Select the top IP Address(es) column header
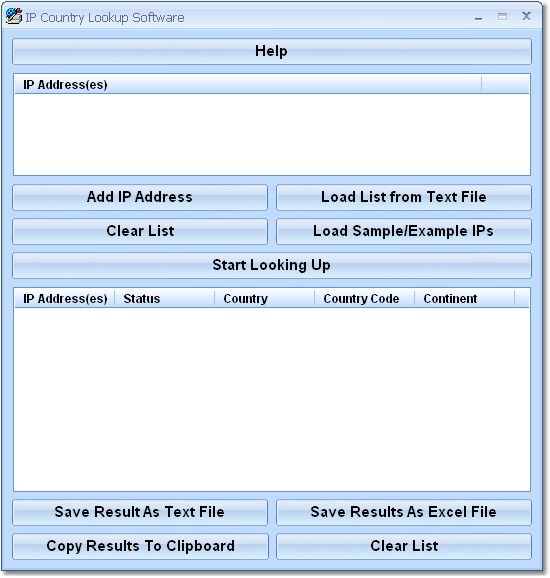This screenshot has width=550, height=578. [x=248, y=84]
